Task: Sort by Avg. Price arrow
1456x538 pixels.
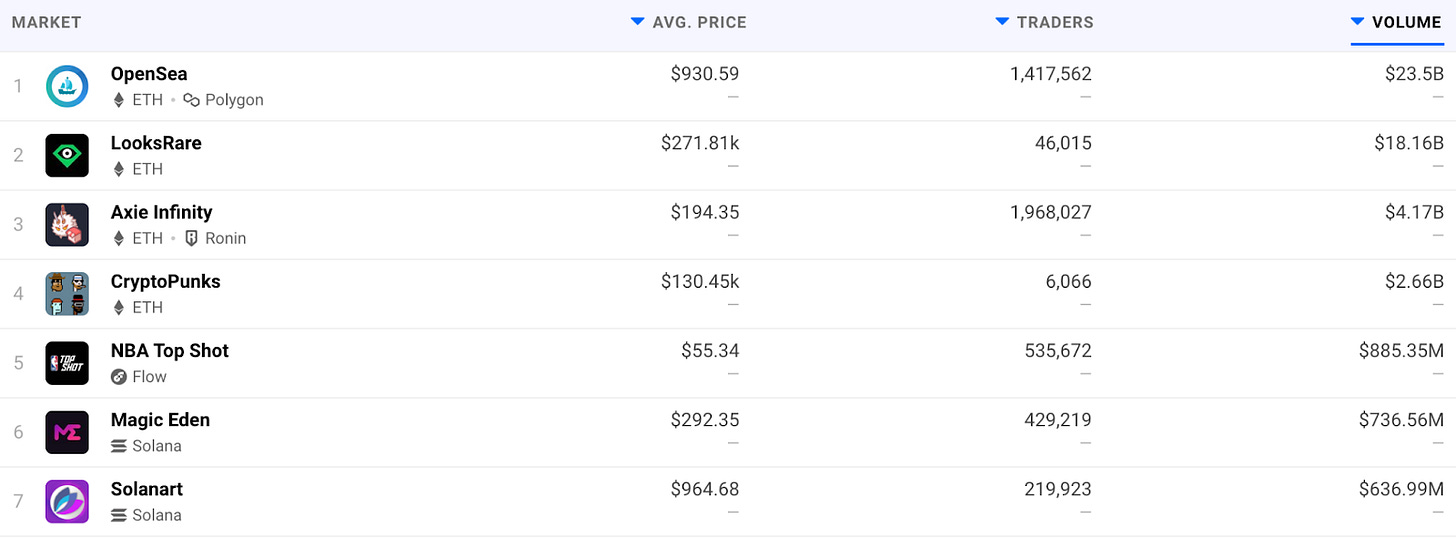Action: [x=637, y=21]
